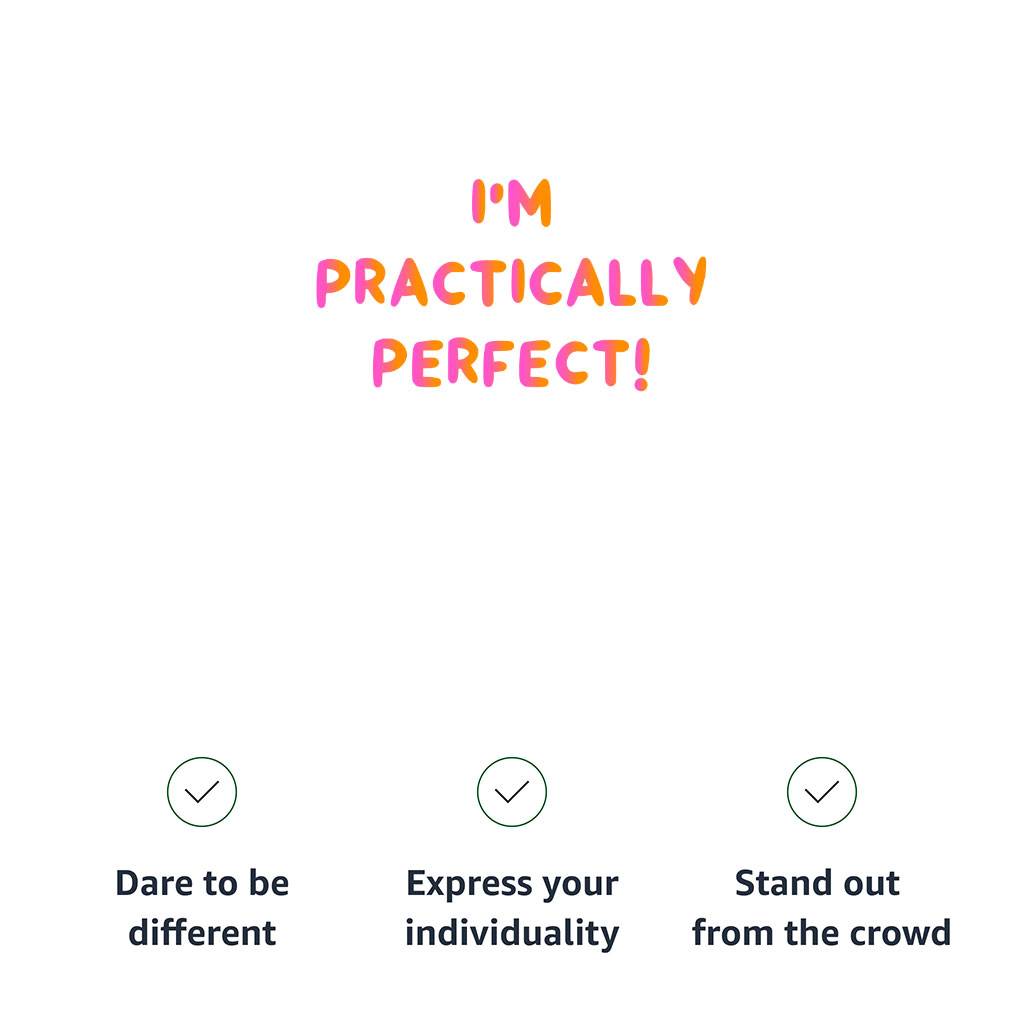Select the word "individuality" in the middle caption
This screenshot has height=1024, width=1024.
(x=512, y=933)
